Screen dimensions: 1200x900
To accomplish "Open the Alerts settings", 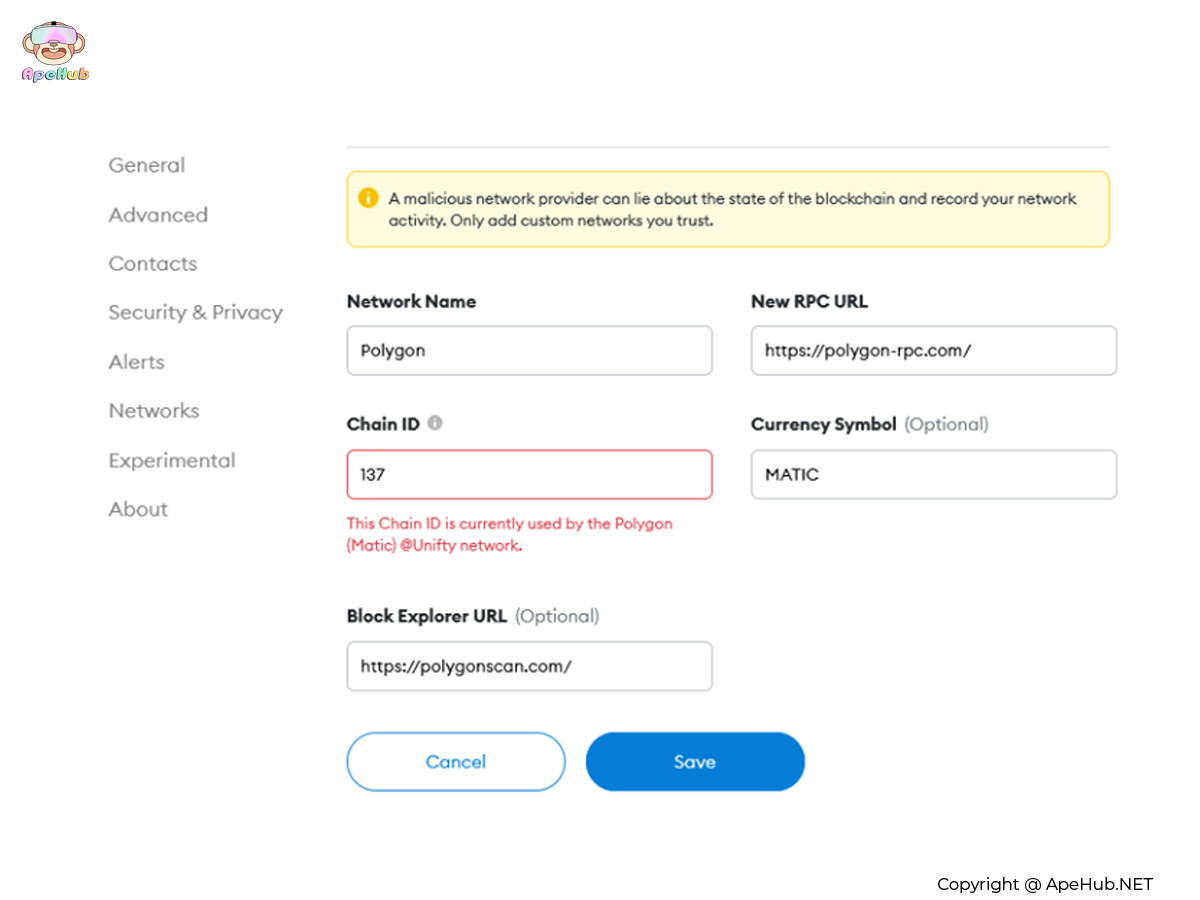I will tap(137, 362).
